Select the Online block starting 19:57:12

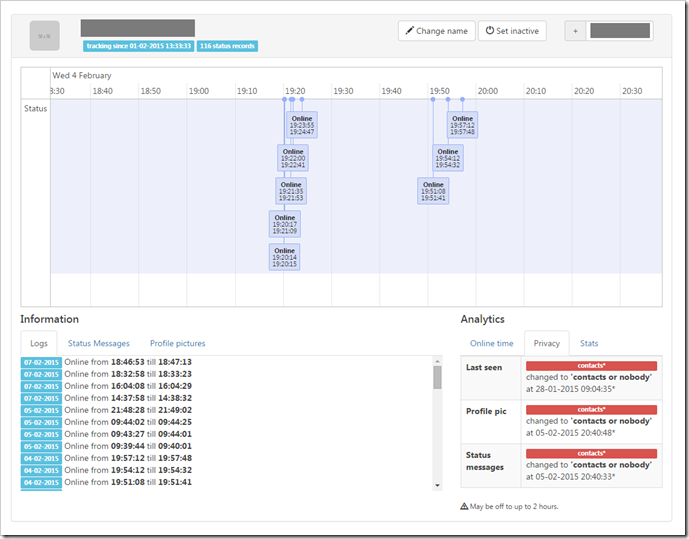pos(462,125)
